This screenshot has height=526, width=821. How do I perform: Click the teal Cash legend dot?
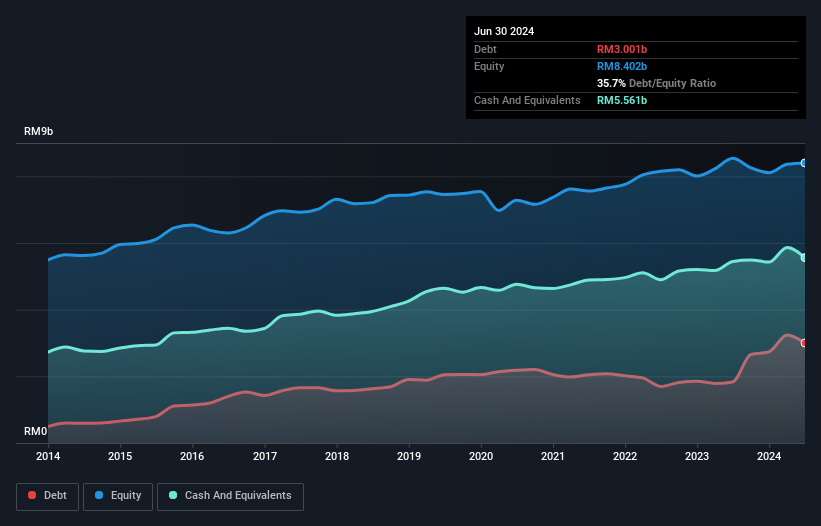[x=173, y=495]
